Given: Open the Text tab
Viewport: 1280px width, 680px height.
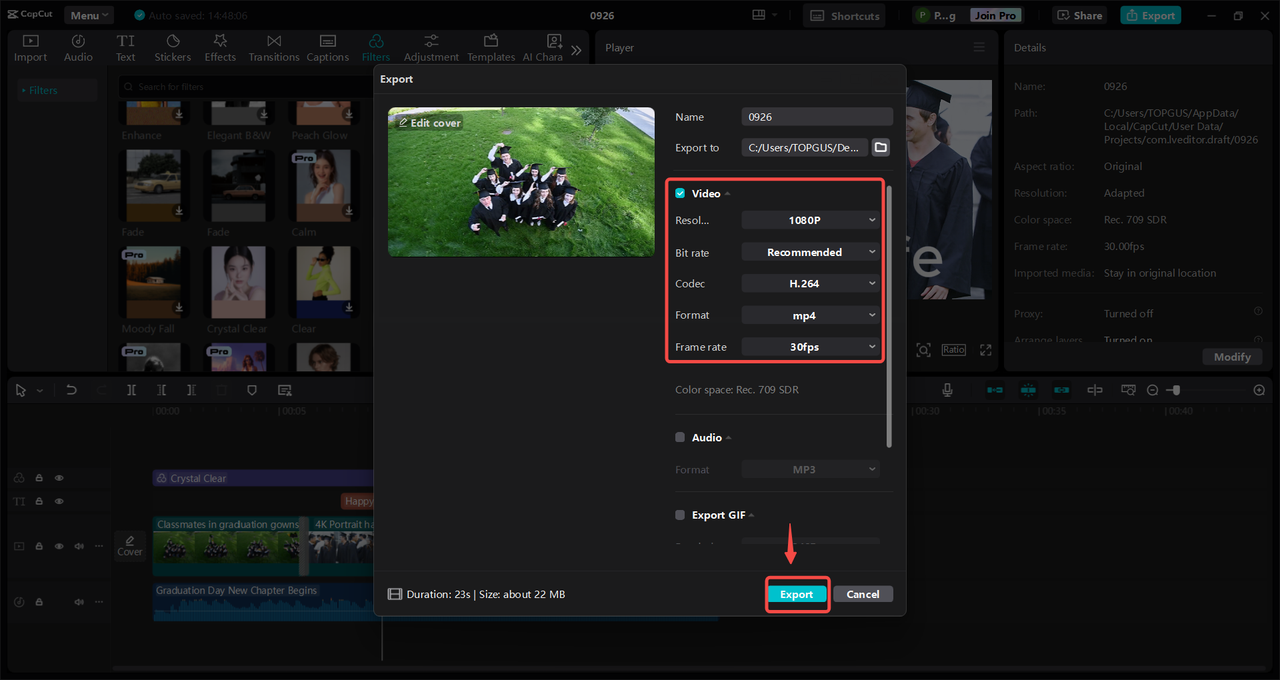Looking at the screenshot, I should 125,48.
